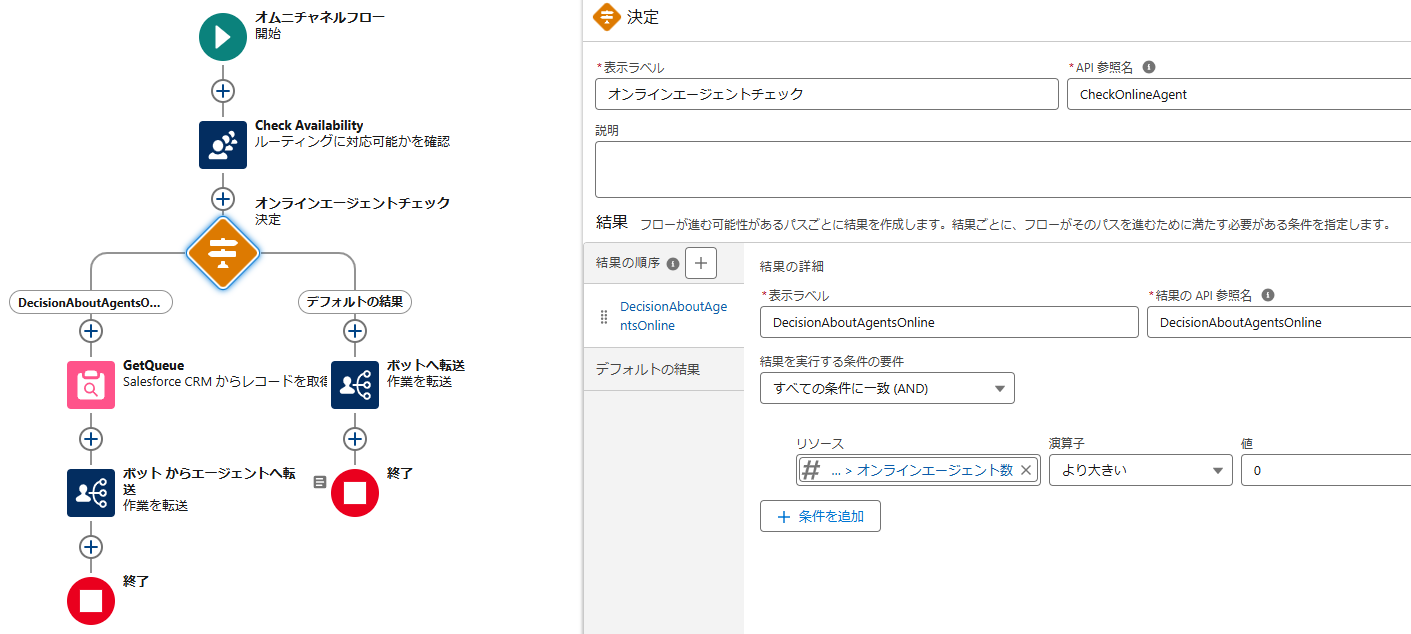Select the ボットへ転送 transfer work icon
Image resolution: width=1411 pixels, height=634 pixels.
(x=354, y=385)
